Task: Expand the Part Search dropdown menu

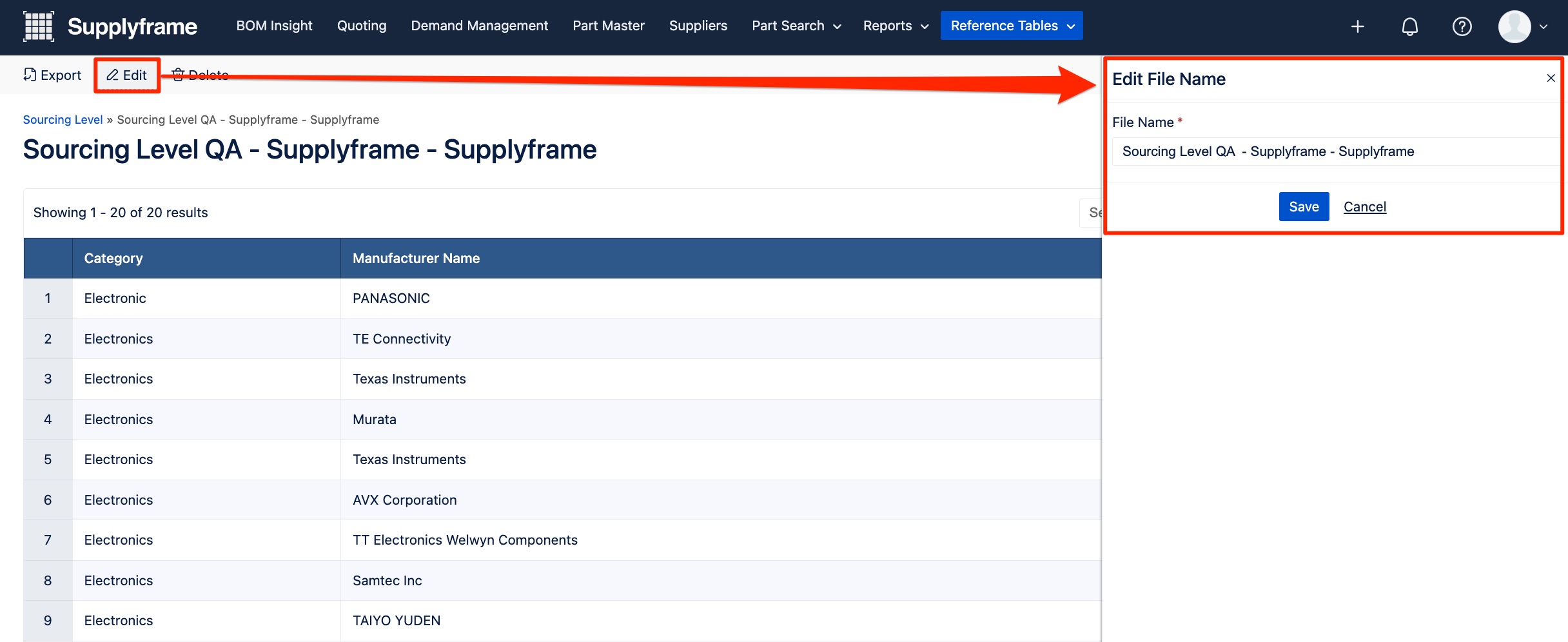Action: click(797, 26)
